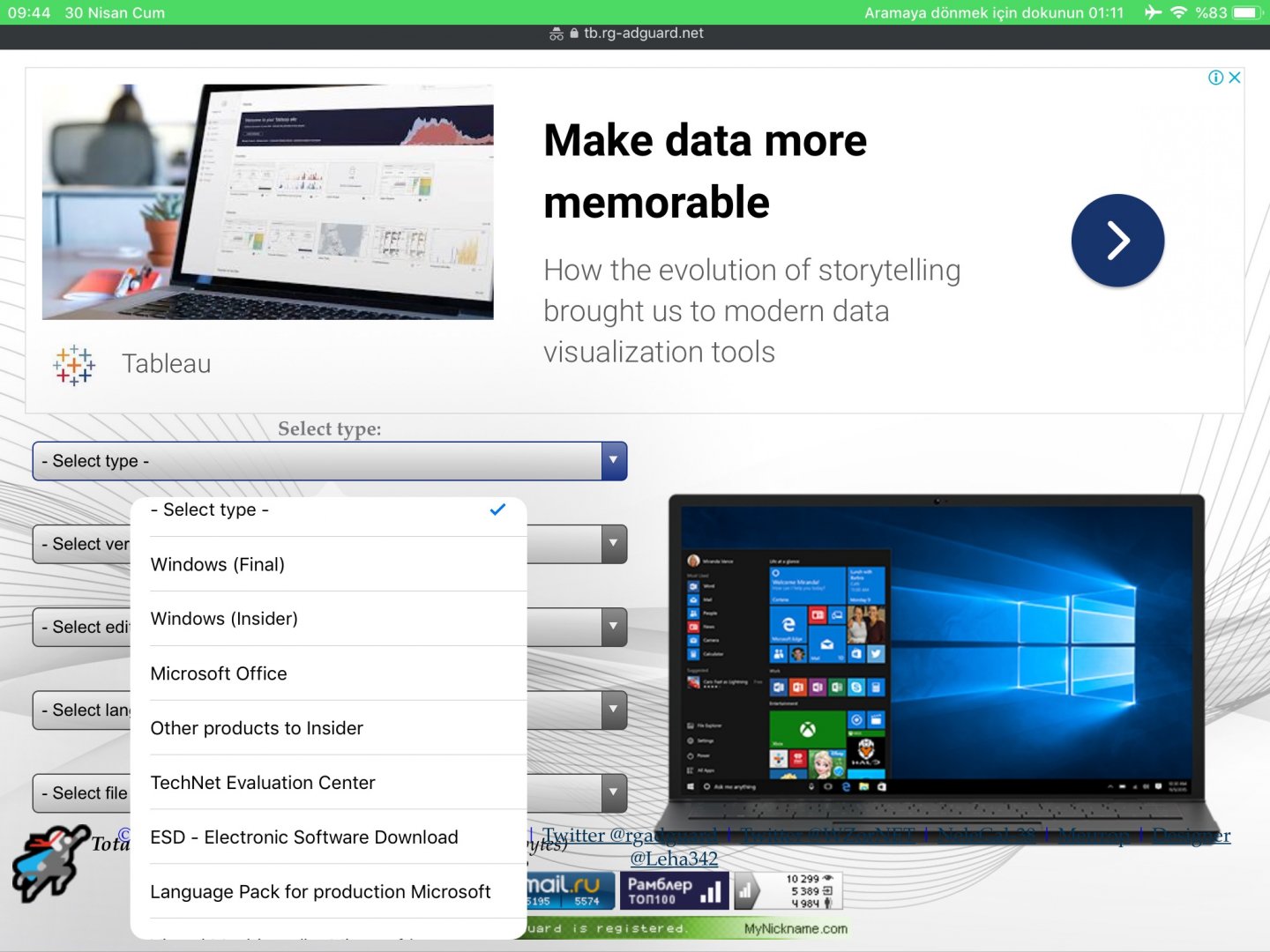Image resolution: width=1270 pixels, height=952 pixels.
Task: Expand the Select version dropdown arrow
Action: pos(614,544)
